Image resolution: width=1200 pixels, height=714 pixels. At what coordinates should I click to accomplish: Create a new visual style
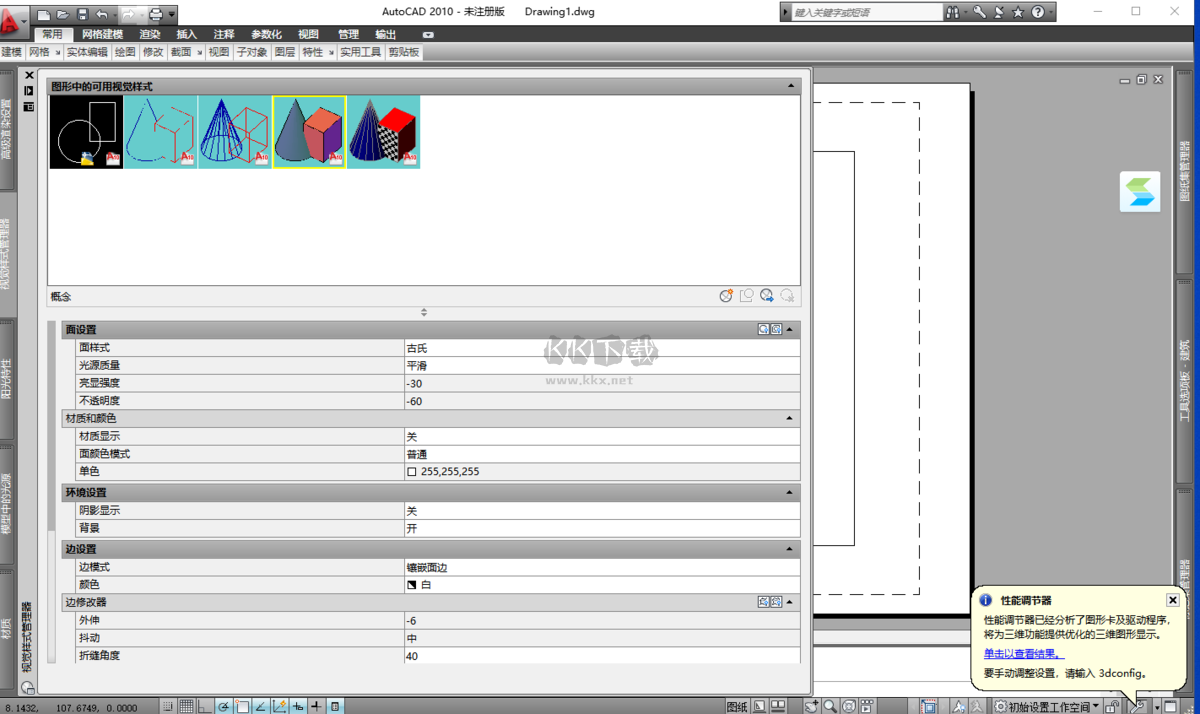click(x=727, y=295)
